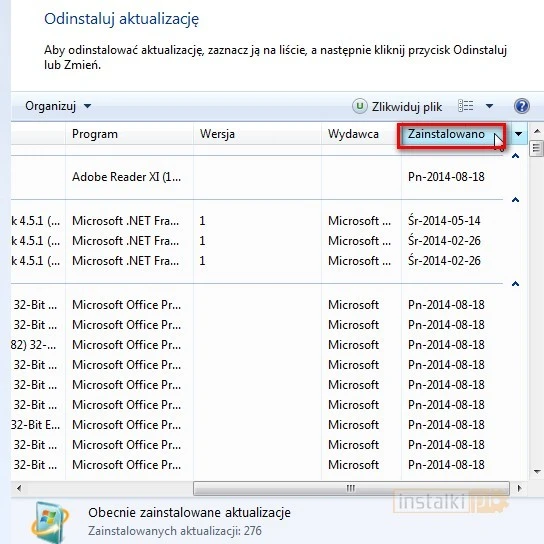Open the Zainstalowano column filter dropdown arrow
This screenshot has width=544, height=544.
518,134
